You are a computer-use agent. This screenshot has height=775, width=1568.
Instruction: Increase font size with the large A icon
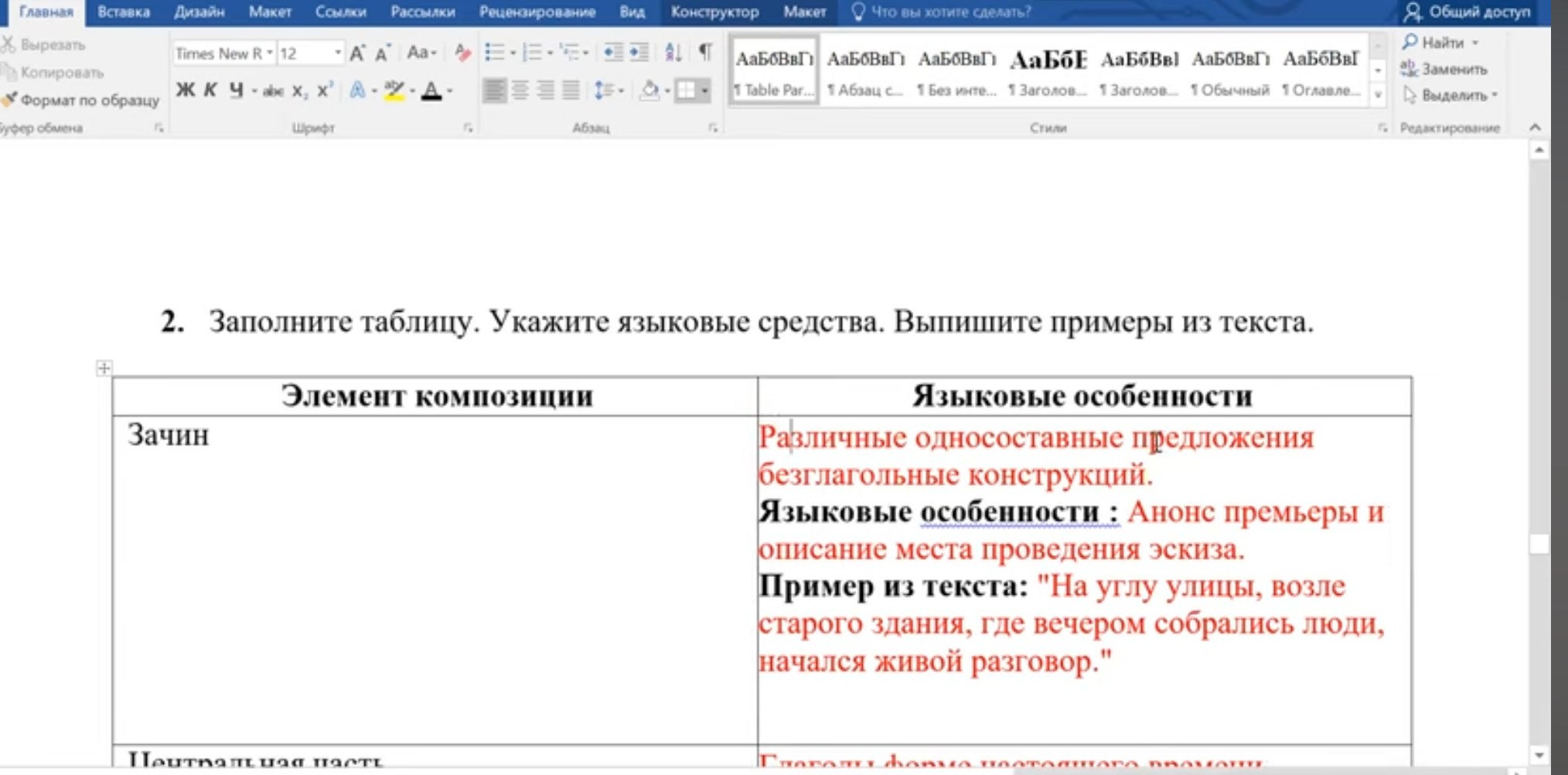point(356,53)
